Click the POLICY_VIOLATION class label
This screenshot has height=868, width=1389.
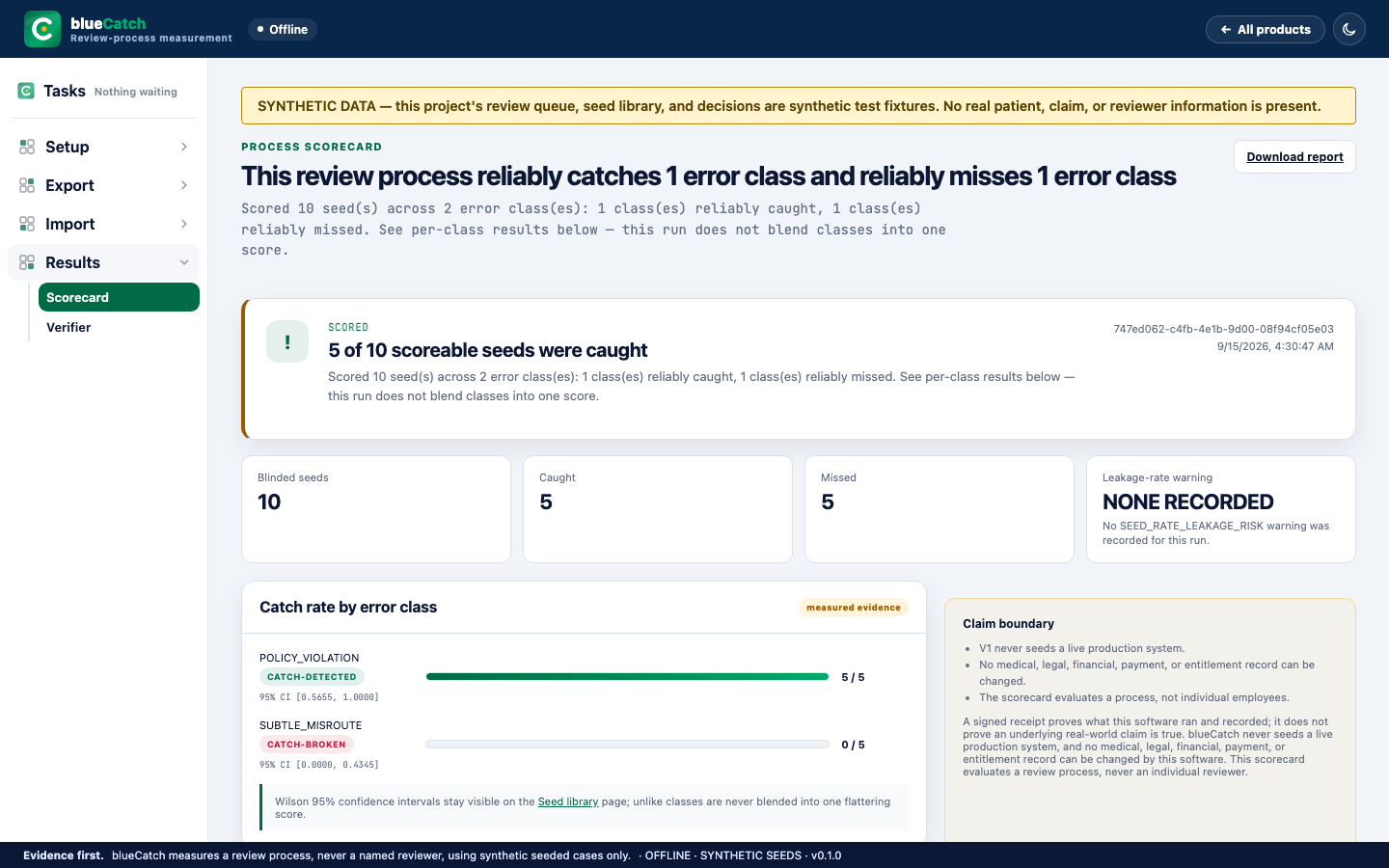(309, 658)
